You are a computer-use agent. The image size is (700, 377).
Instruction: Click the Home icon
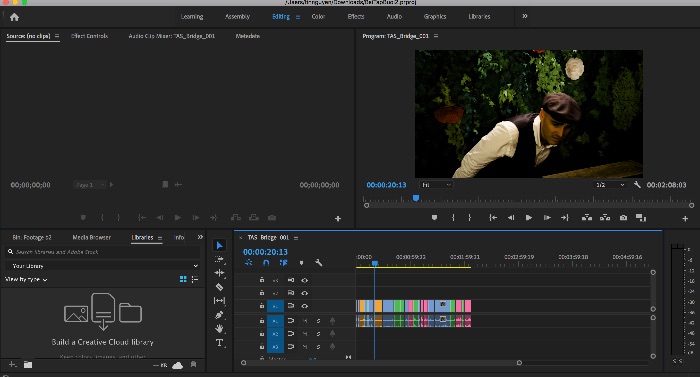pyautogui.click(x=14, y=17)
